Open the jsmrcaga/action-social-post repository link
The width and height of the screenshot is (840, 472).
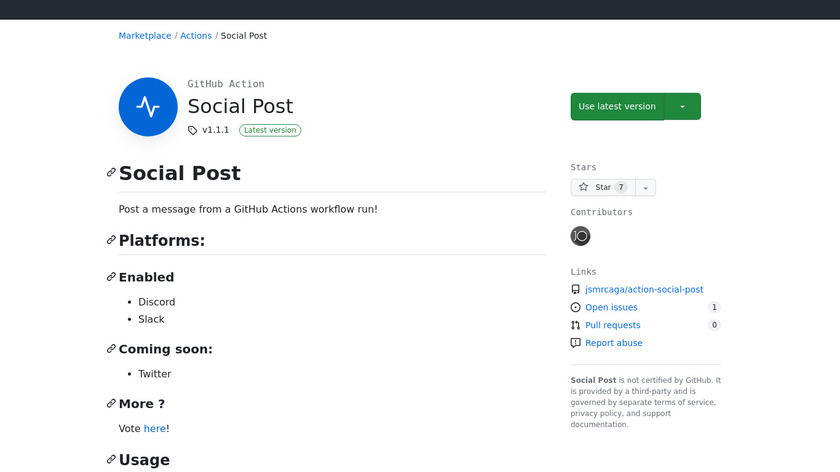click(644, 290)
